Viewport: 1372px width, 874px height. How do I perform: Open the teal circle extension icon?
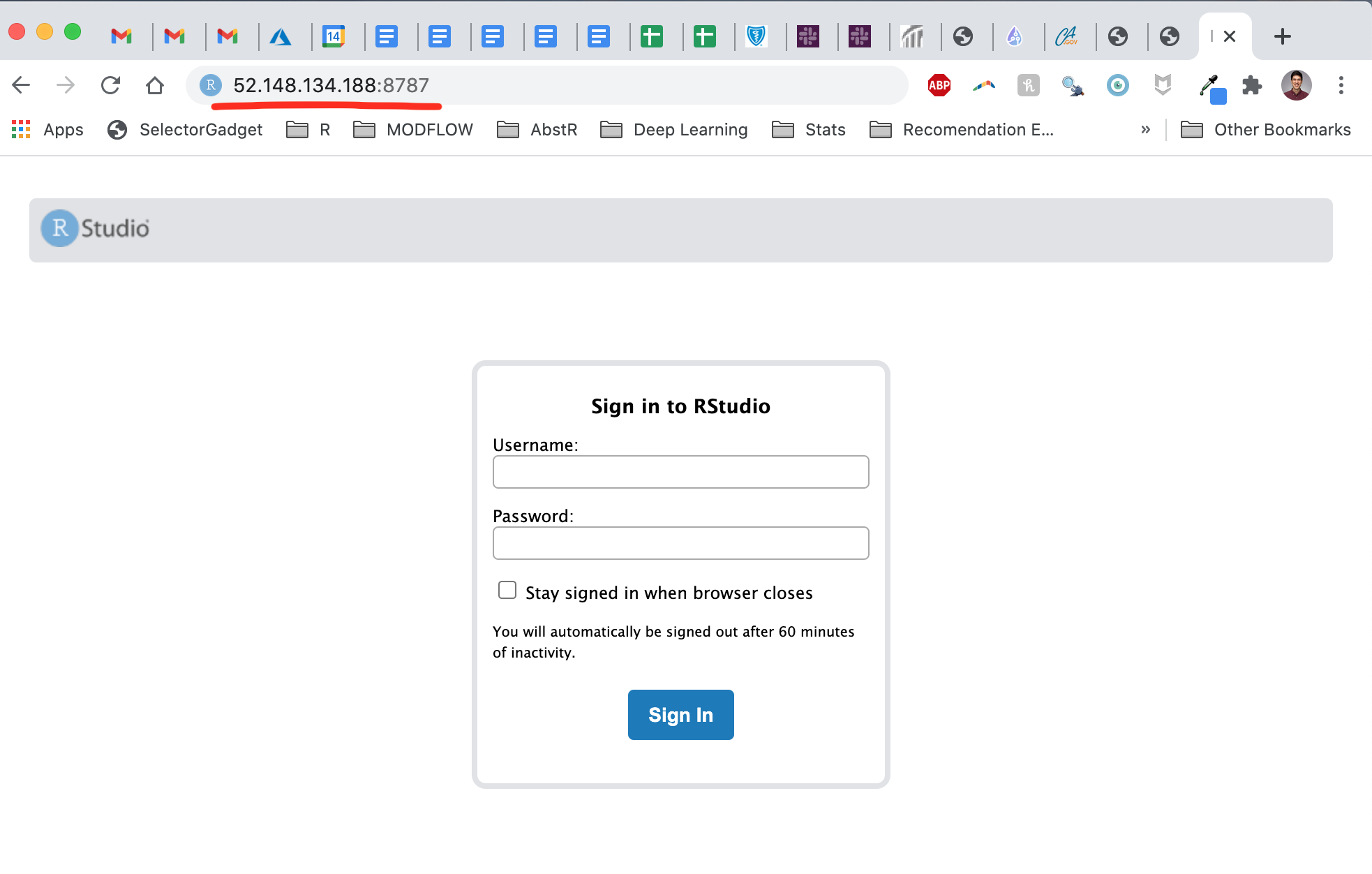1118,85
